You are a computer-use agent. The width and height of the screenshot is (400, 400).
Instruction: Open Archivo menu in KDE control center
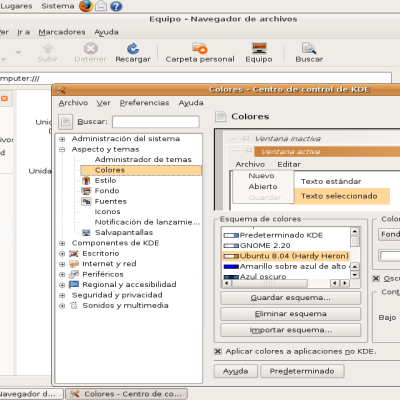pyautogui.click(x=73, y=103)
